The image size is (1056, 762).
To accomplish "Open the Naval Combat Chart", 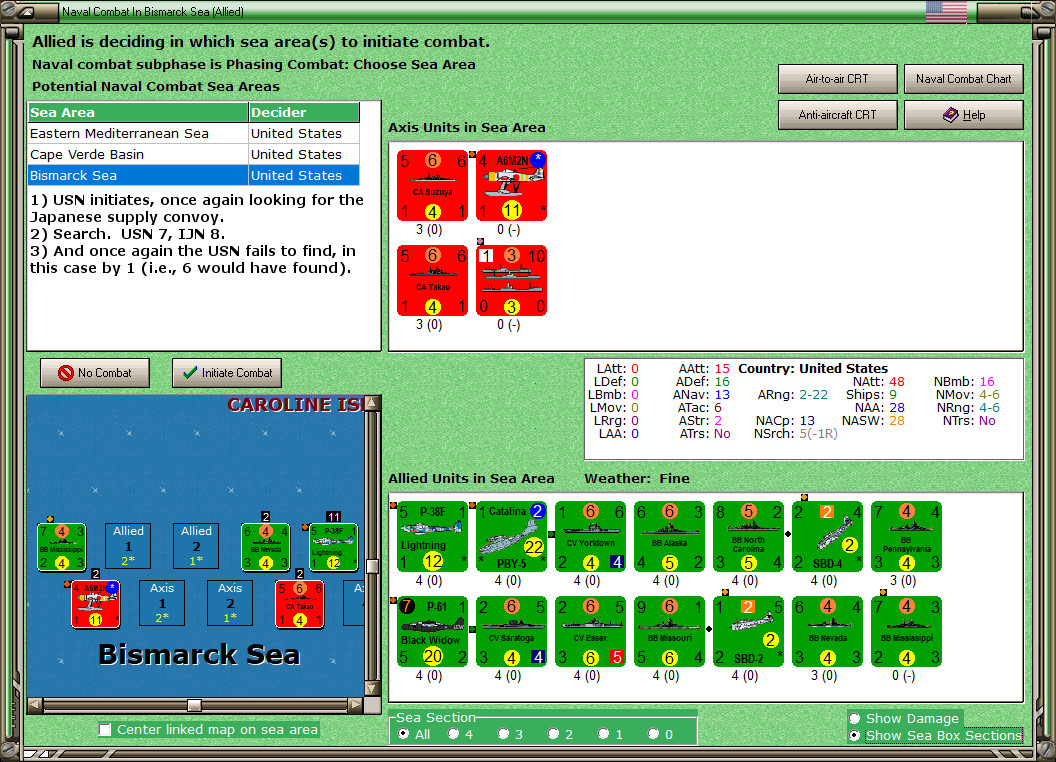I will 964,79.
